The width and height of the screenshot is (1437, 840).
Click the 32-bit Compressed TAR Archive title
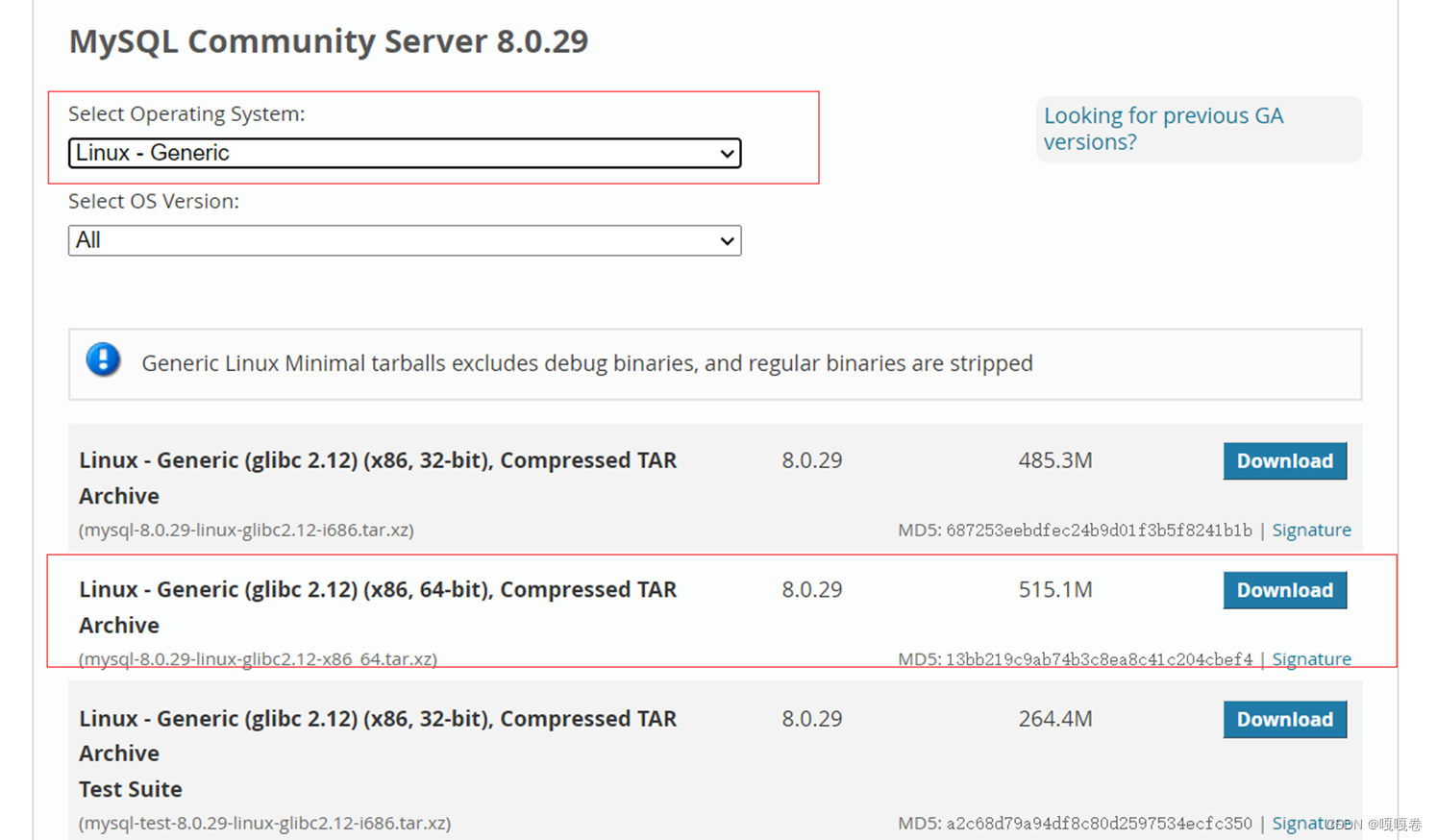[x=378, y=478]
